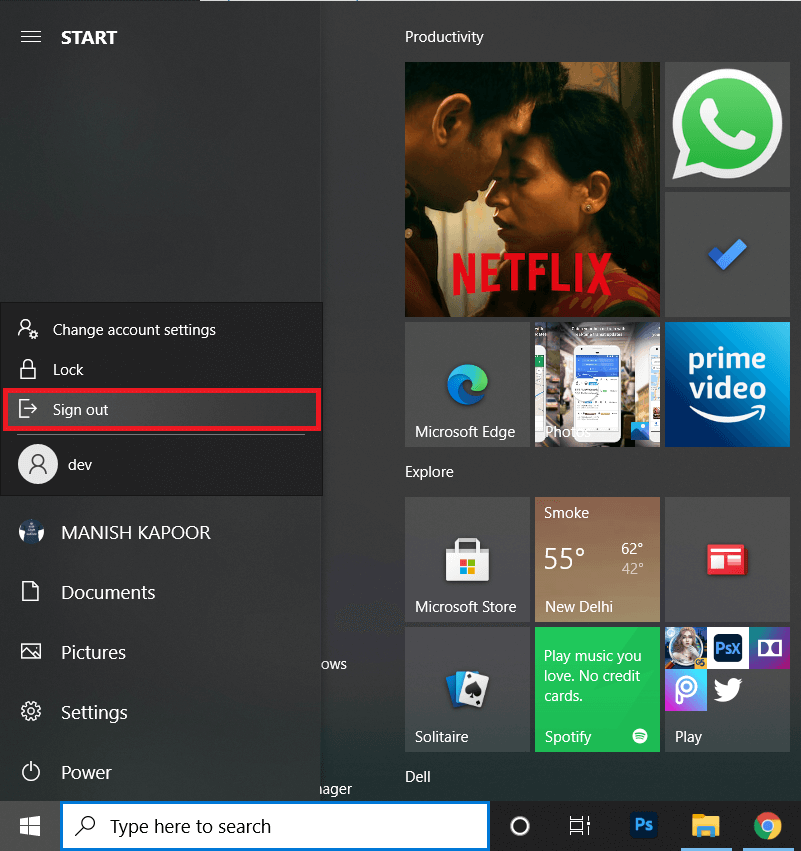Open Change account settings
Image resolution: width=801 pixels, height=851 pixels.
[133, 329]
